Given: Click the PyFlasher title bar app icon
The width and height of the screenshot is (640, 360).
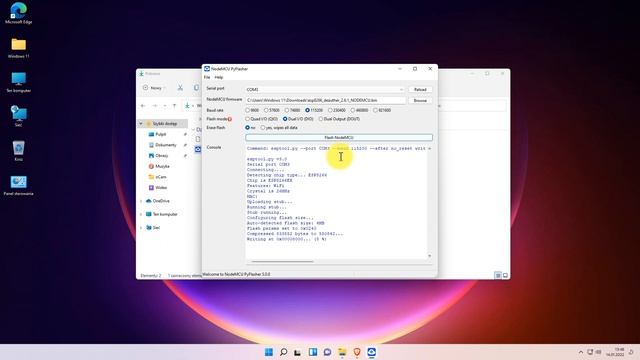Looking at the screenshot, I should [207, 69].
